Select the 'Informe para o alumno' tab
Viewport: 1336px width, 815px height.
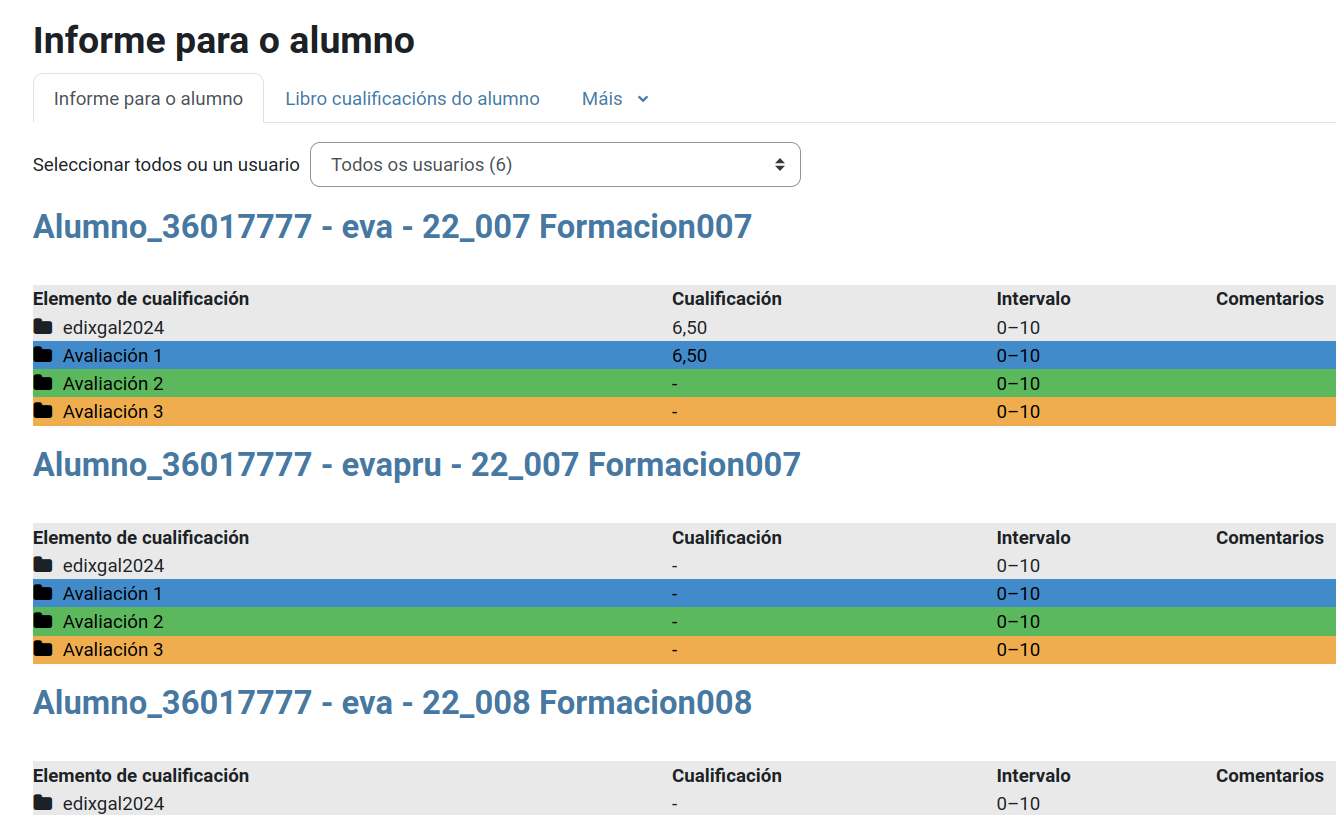point(148,99)
